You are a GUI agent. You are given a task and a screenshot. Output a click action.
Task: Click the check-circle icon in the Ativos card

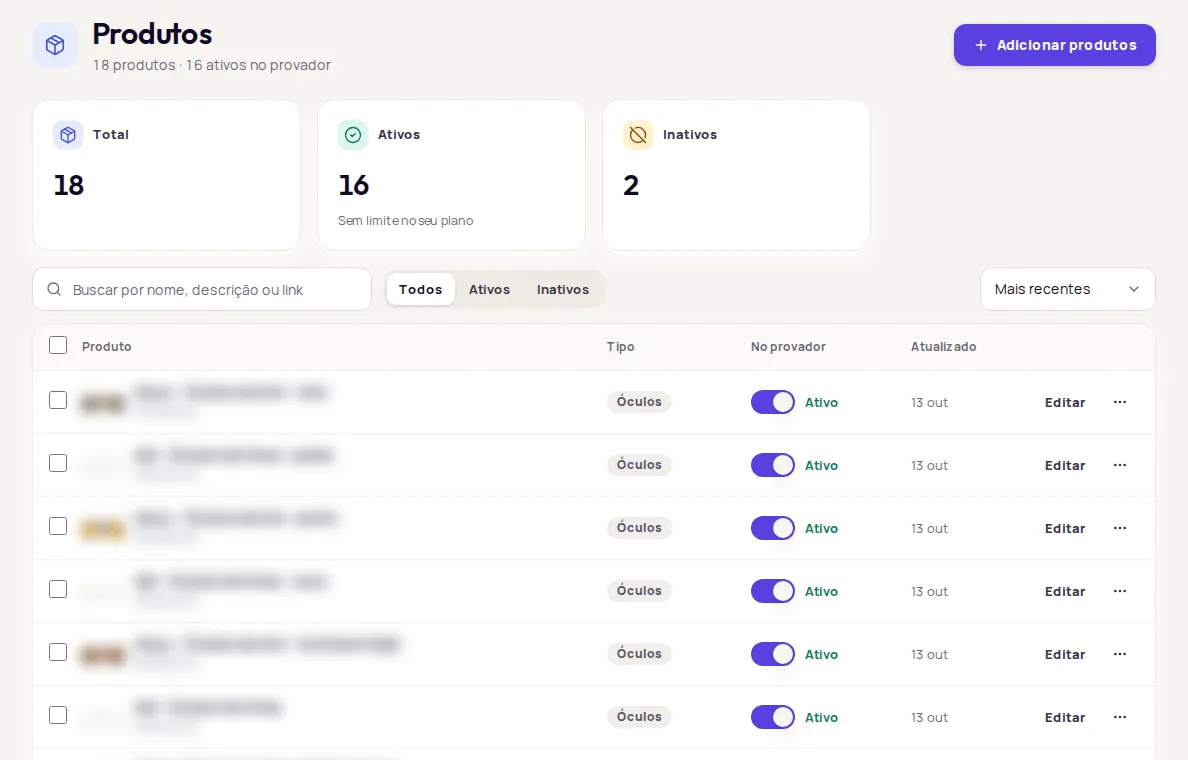(353, 135)
